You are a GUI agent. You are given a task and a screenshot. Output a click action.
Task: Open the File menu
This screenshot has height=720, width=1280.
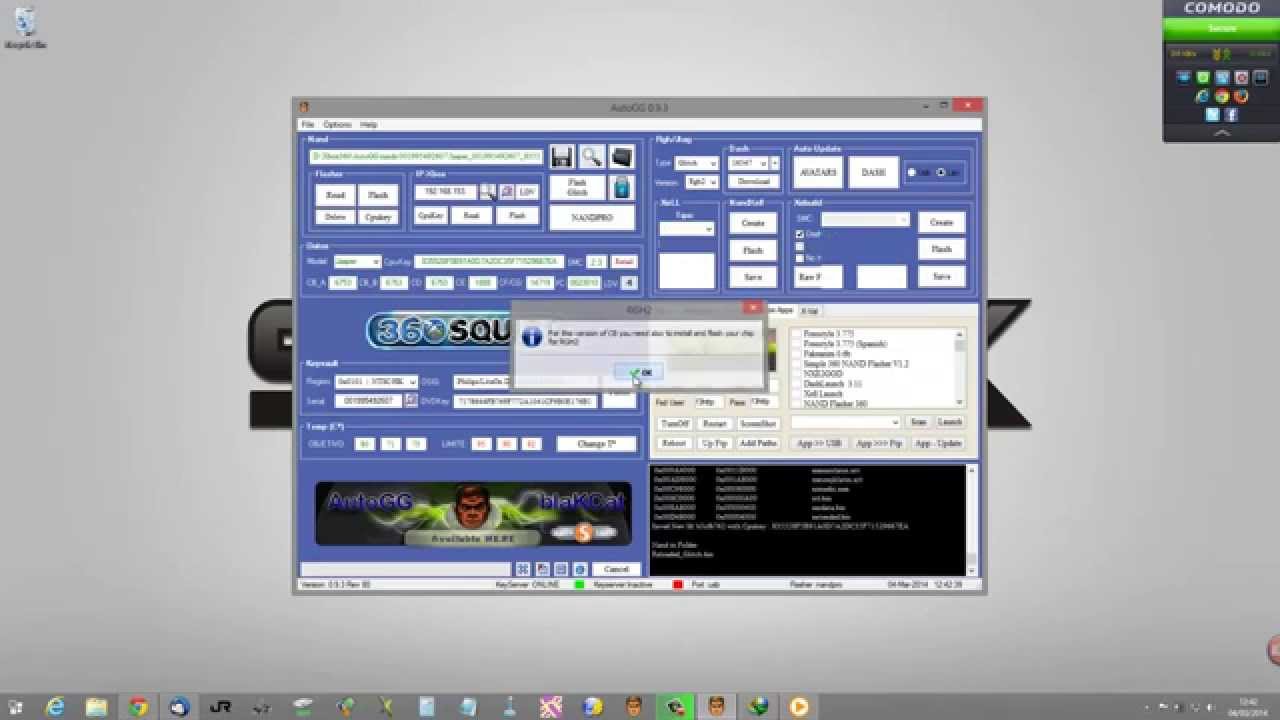point(308,125)
